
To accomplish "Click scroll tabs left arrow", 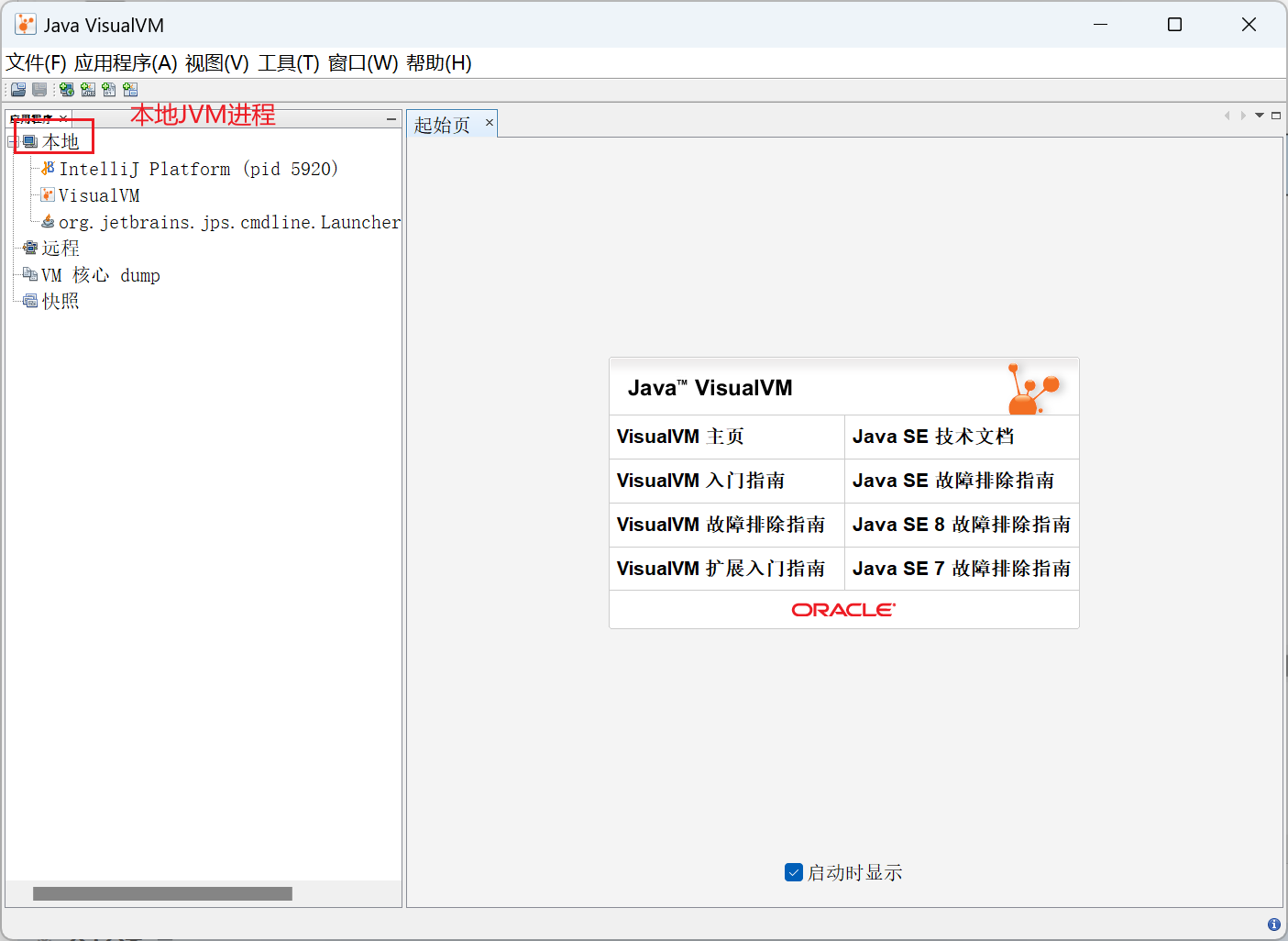I will click(1227, 116).
